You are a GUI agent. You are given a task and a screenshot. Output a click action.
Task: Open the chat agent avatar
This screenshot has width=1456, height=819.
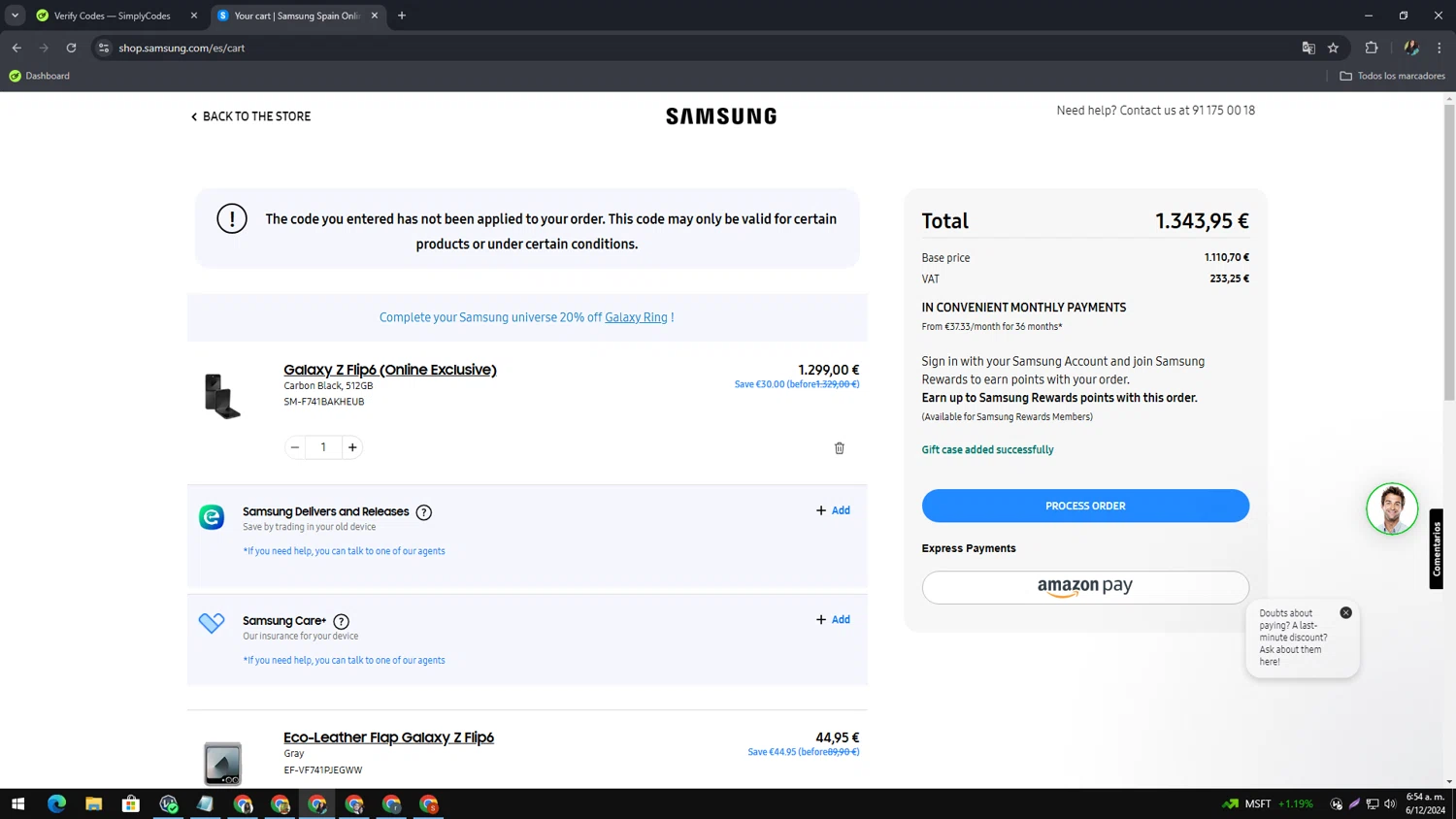click(x=1392, y=508)
